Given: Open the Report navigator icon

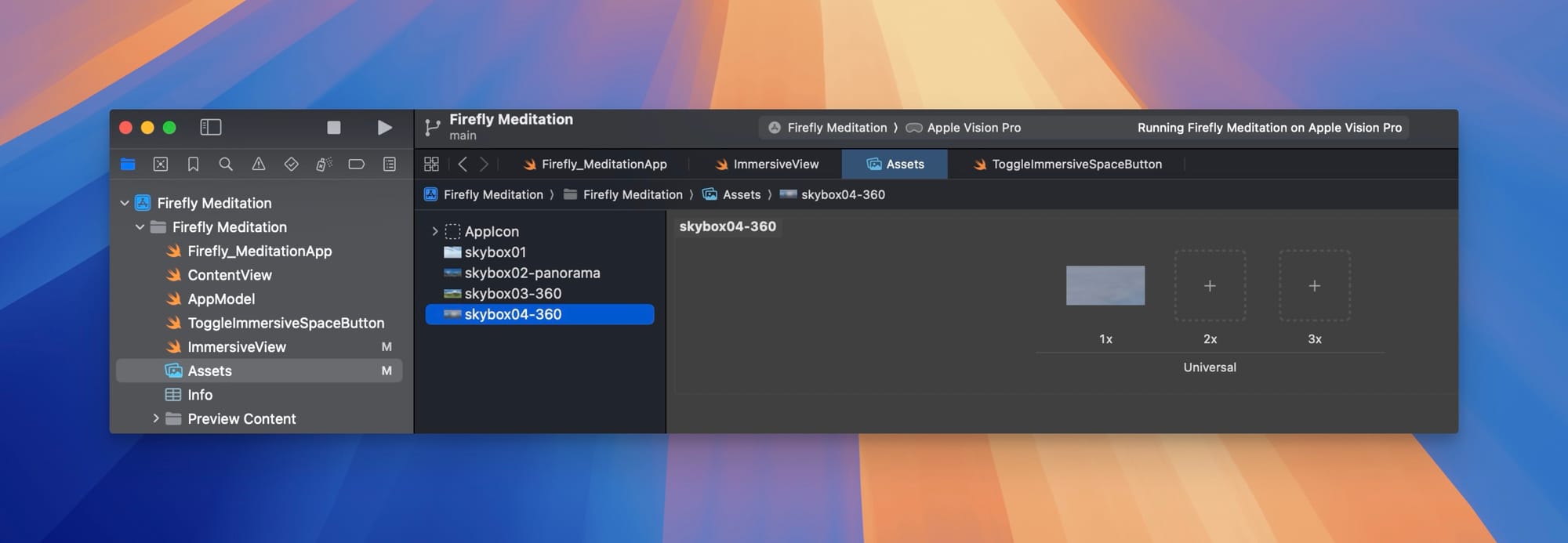Looking at the screenshot, I should (x=389, y=164).
